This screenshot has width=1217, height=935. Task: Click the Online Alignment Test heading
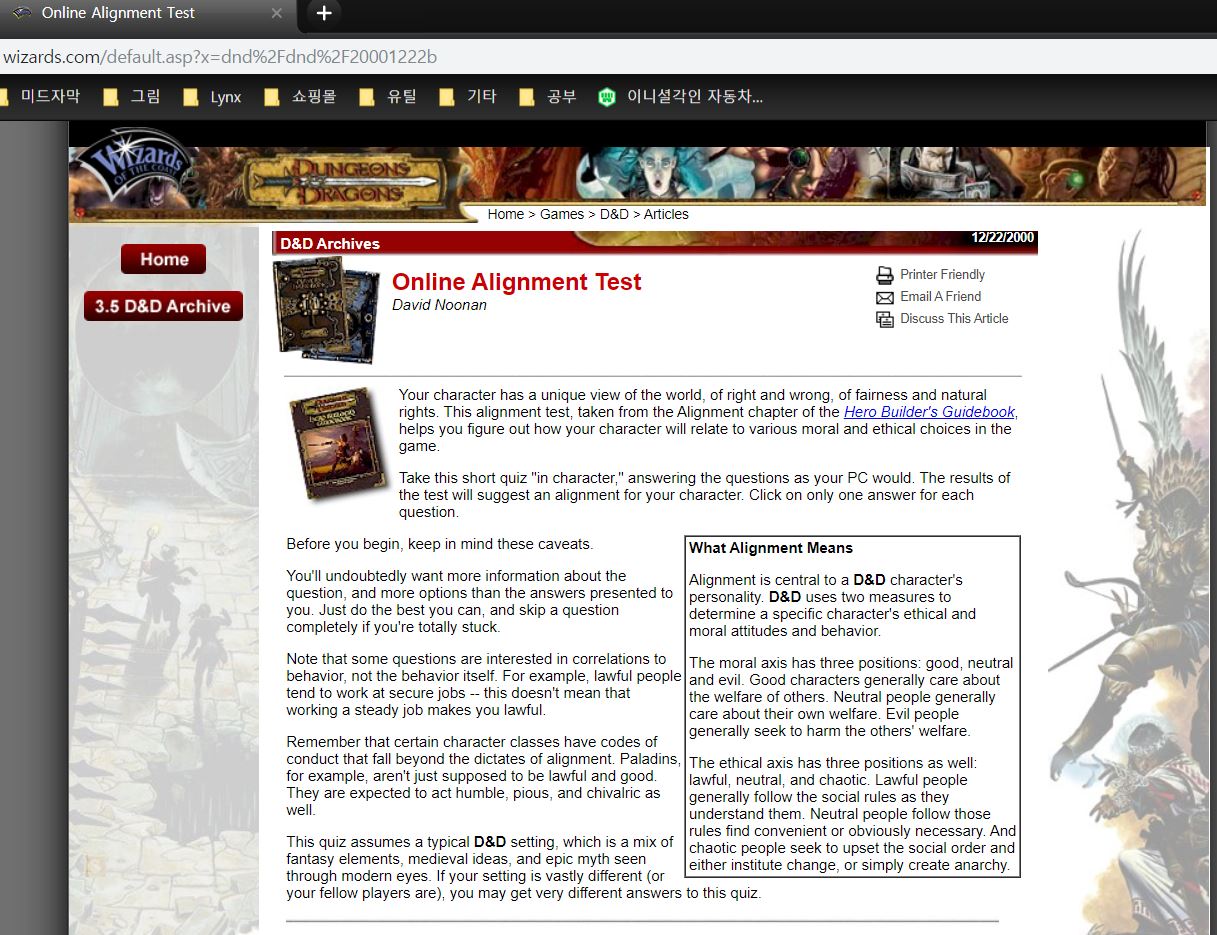point(516,282)
